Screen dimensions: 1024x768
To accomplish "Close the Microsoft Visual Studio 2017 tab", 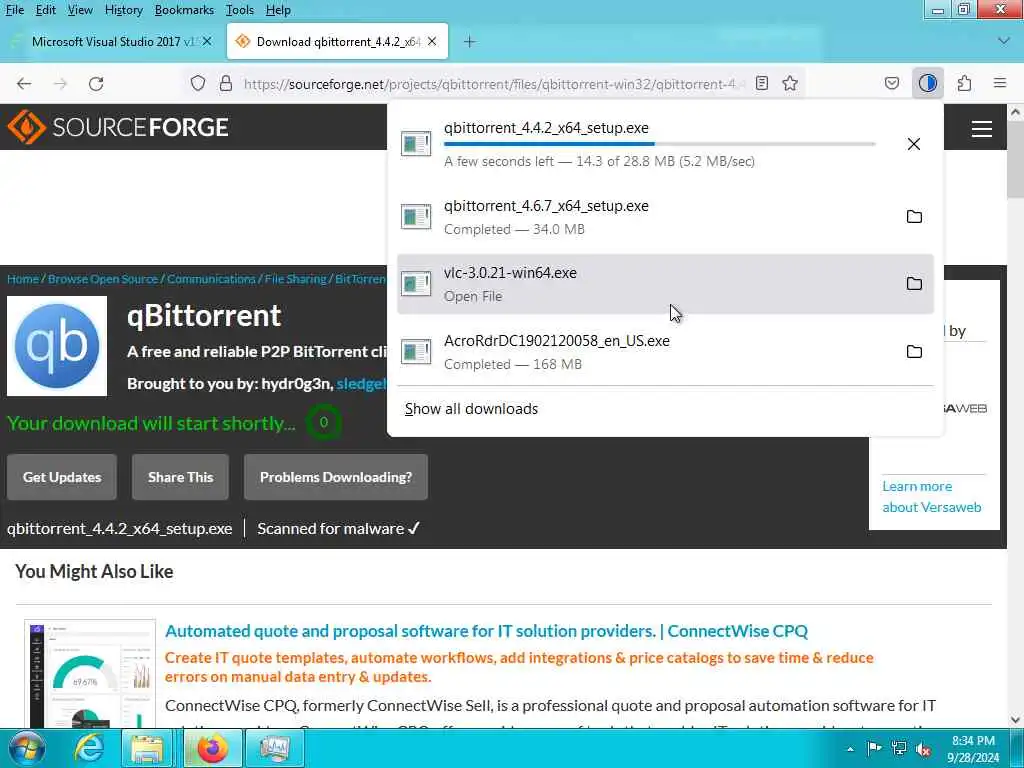I will (x=207, y=41).
